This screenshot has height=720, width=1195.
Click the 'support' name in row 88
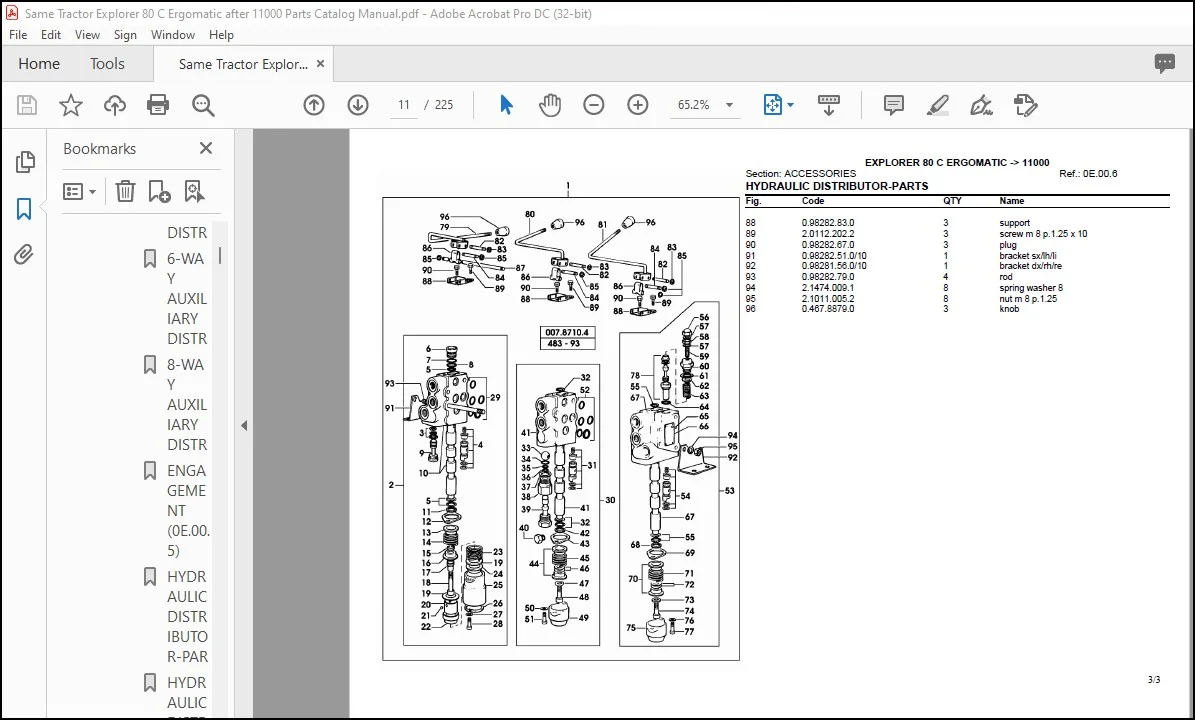click(x=1014, y=223)
